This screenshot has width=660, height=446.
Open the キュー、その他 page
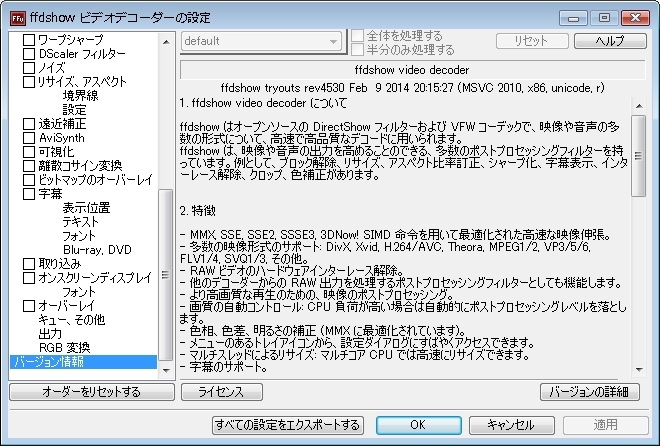click(72, 320)
